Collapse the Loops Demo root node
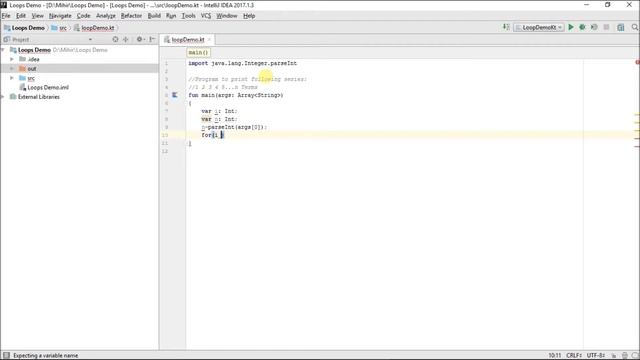Viewport: 640px width, 360px height. tap(3, 50)
